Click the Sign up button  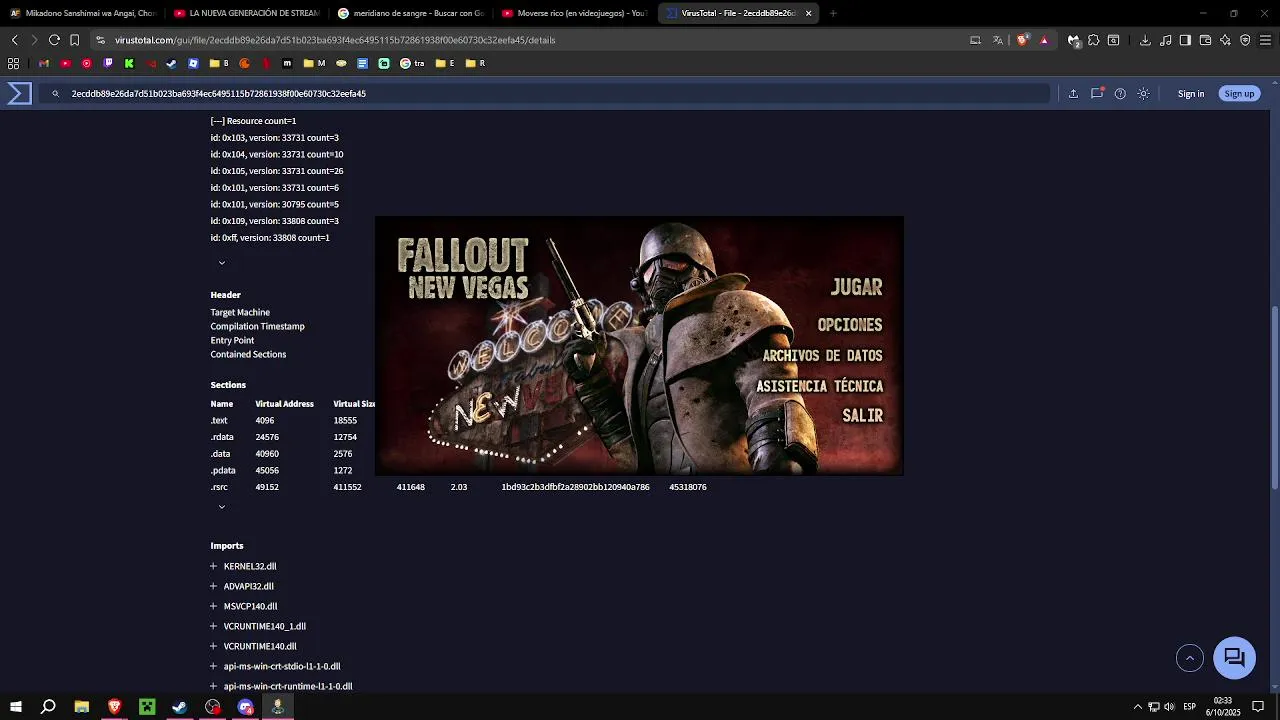pyautogui.click(x=1239, y=93)
